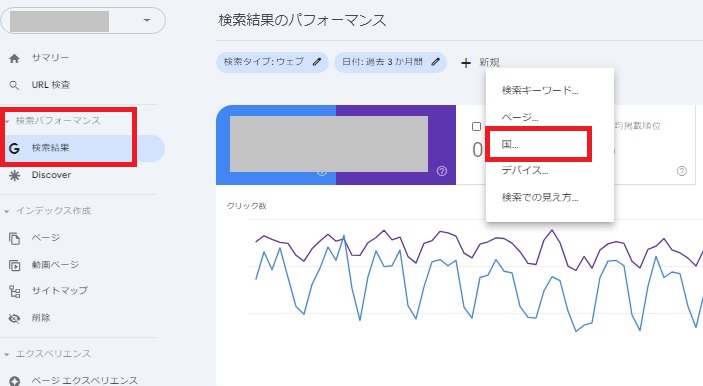The image size is (703, 386).
Task: Click the + 新規 filter button
Action: [480, 62]
